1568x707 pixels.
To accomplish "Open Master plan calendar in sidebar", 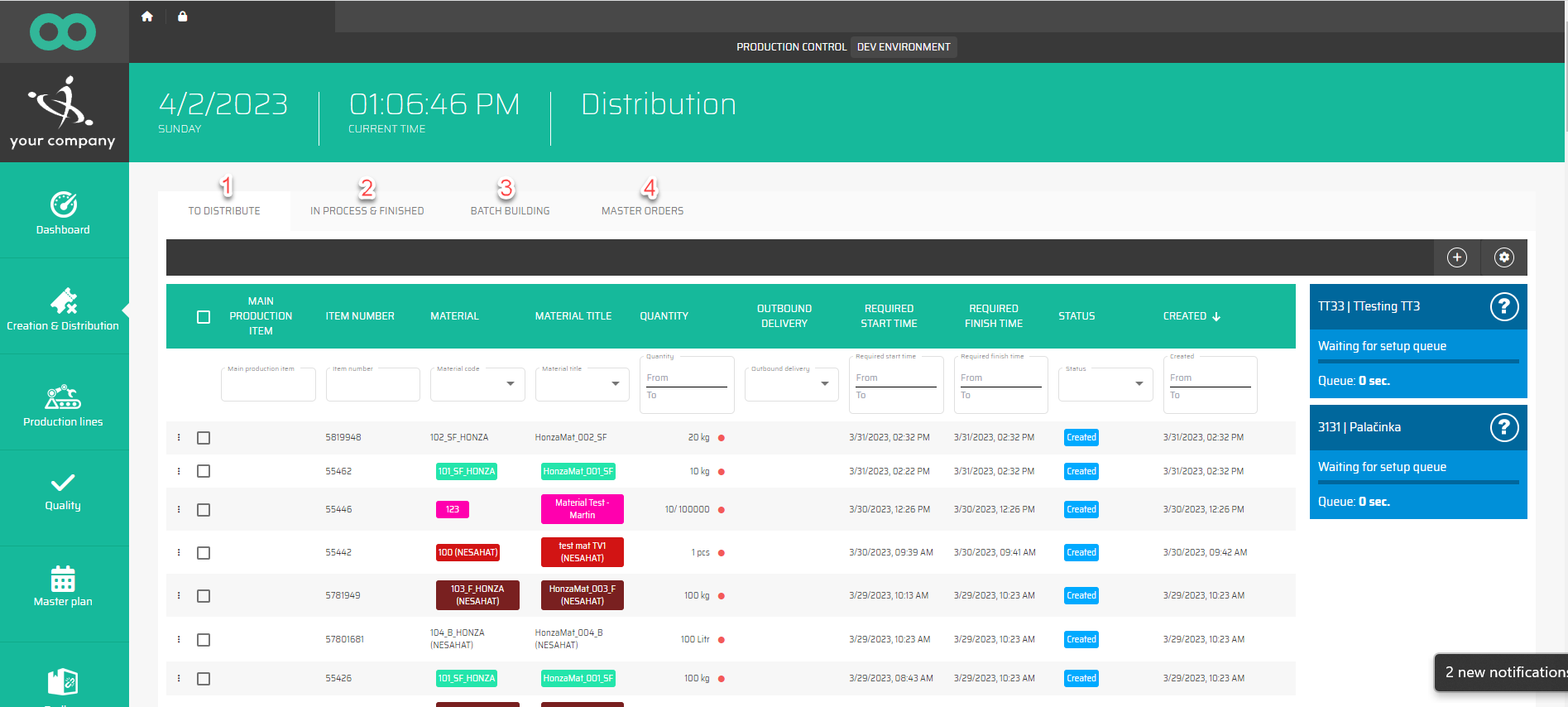I will coord(64,585).
